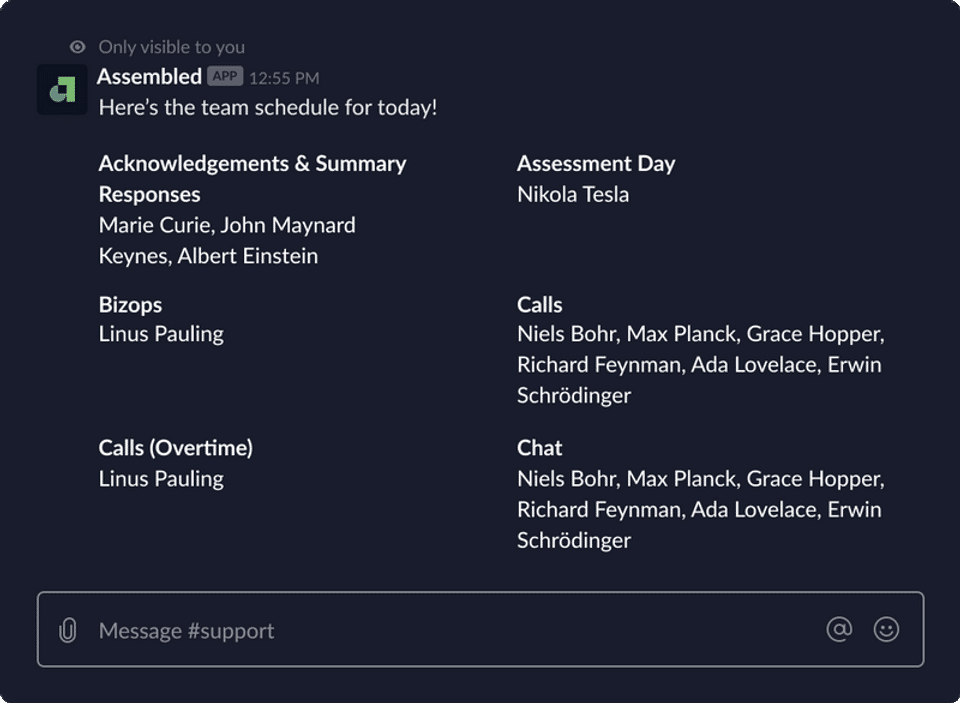Click Linus Pauling under Bizops

pyautogui.click(x=161, y=334)
